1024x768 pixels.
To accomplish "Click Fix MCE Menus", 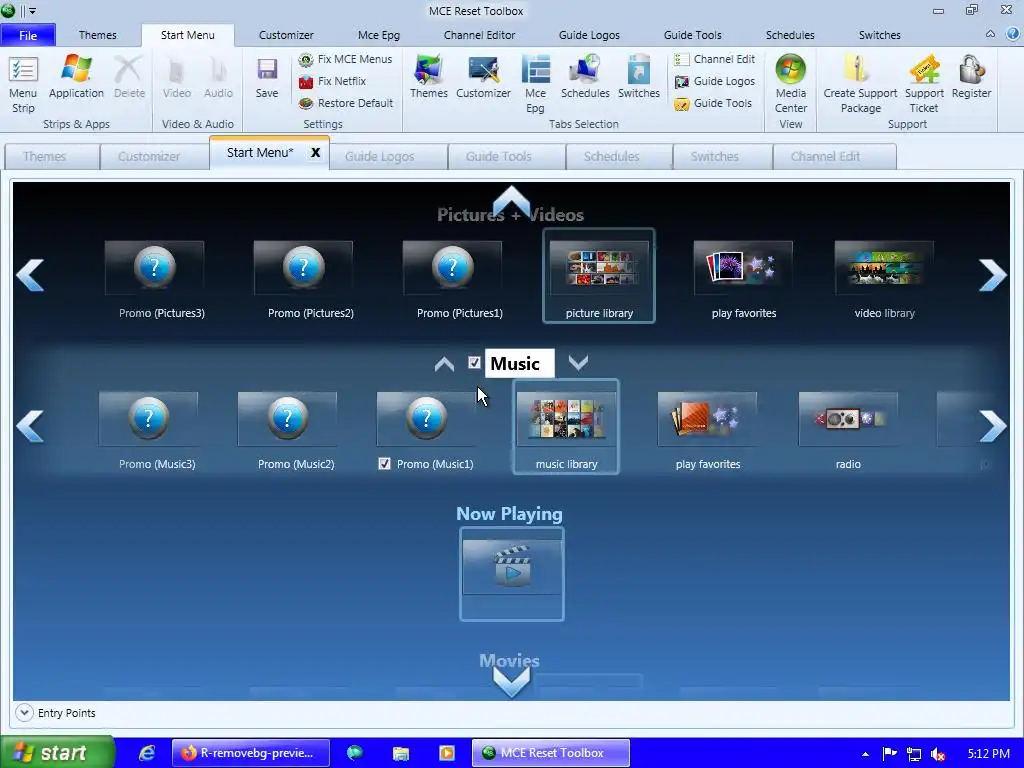I will (345, 59).
